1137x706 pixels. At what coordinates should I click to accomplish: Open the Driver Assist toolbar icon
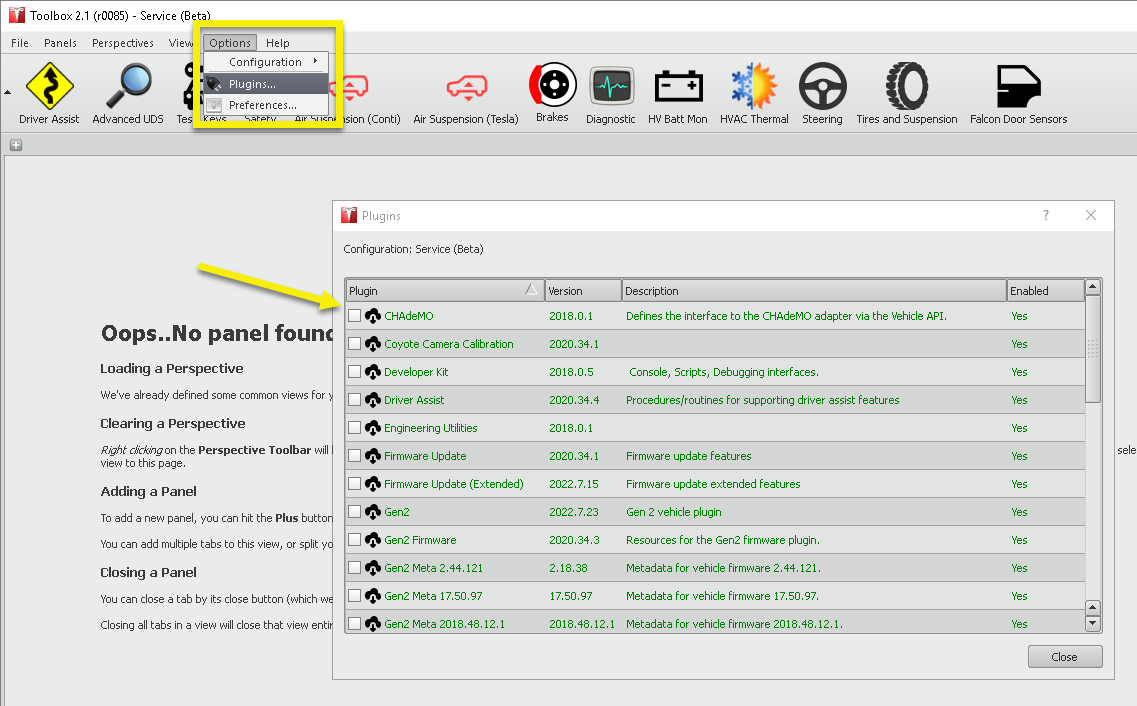49,88
